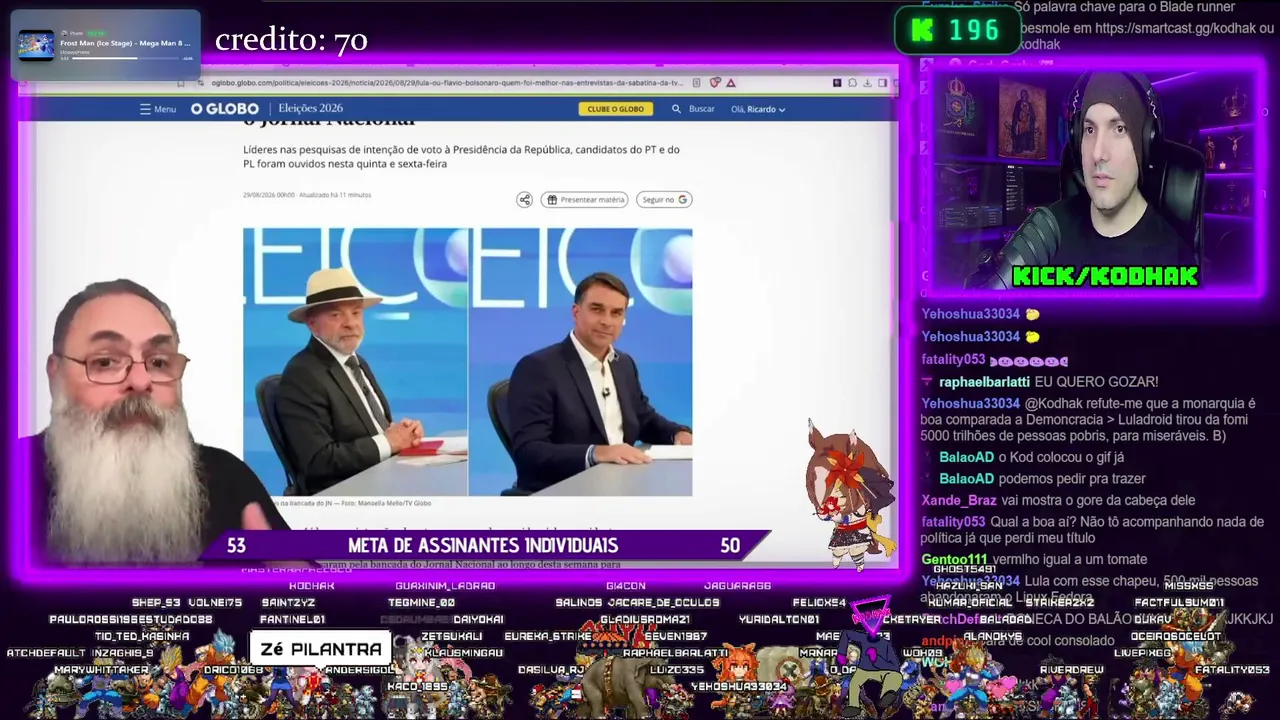The image size is (1280, 720).
Task: Click chat username raphaelbarlatti
Action: [984, 382]
